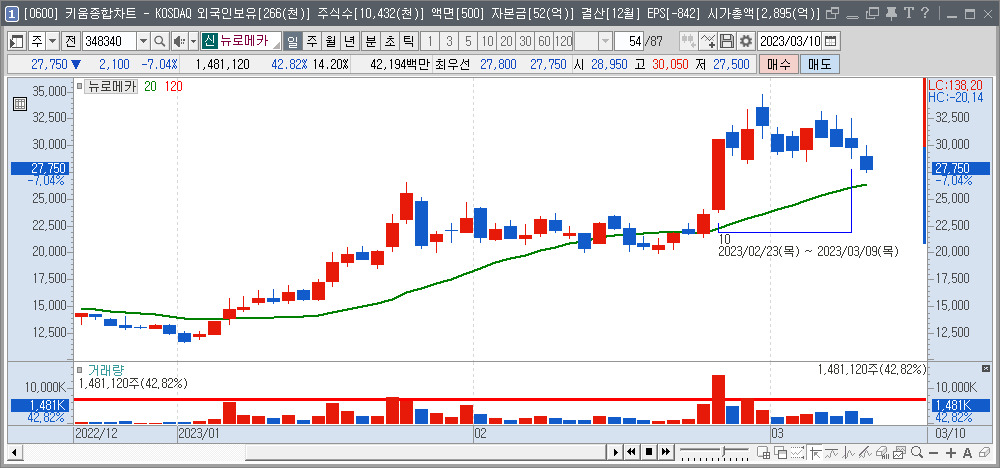
Task: Open the calendar date picker
Action: click(830, 41)
